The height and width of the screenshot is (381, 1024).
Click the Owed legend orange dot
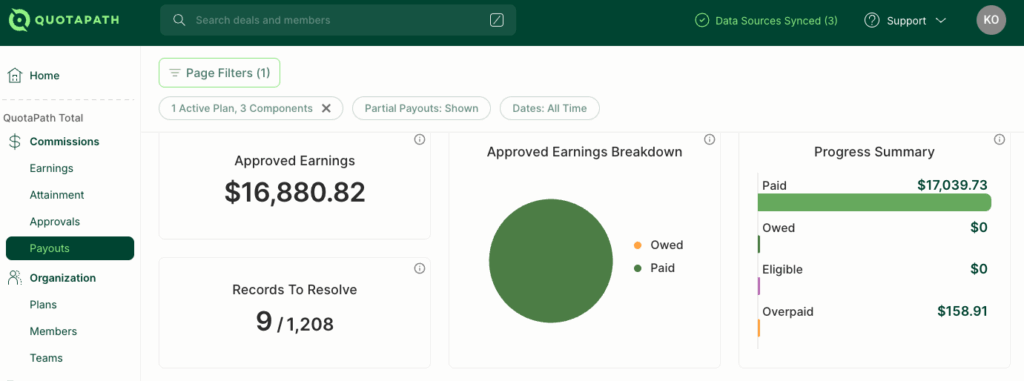click(x=638, y=246)
